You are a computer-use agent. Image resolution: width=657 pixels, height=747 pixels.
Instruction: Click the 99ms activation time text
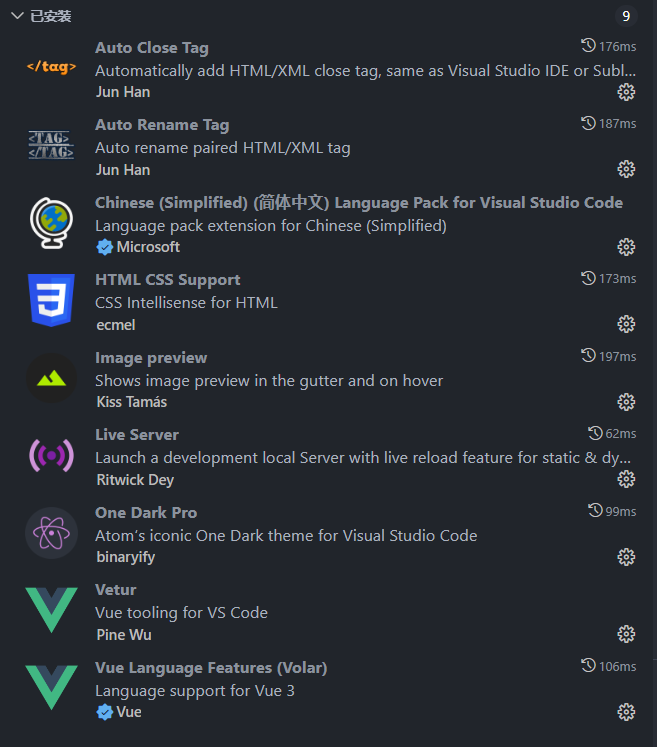(x=621, y=511)
